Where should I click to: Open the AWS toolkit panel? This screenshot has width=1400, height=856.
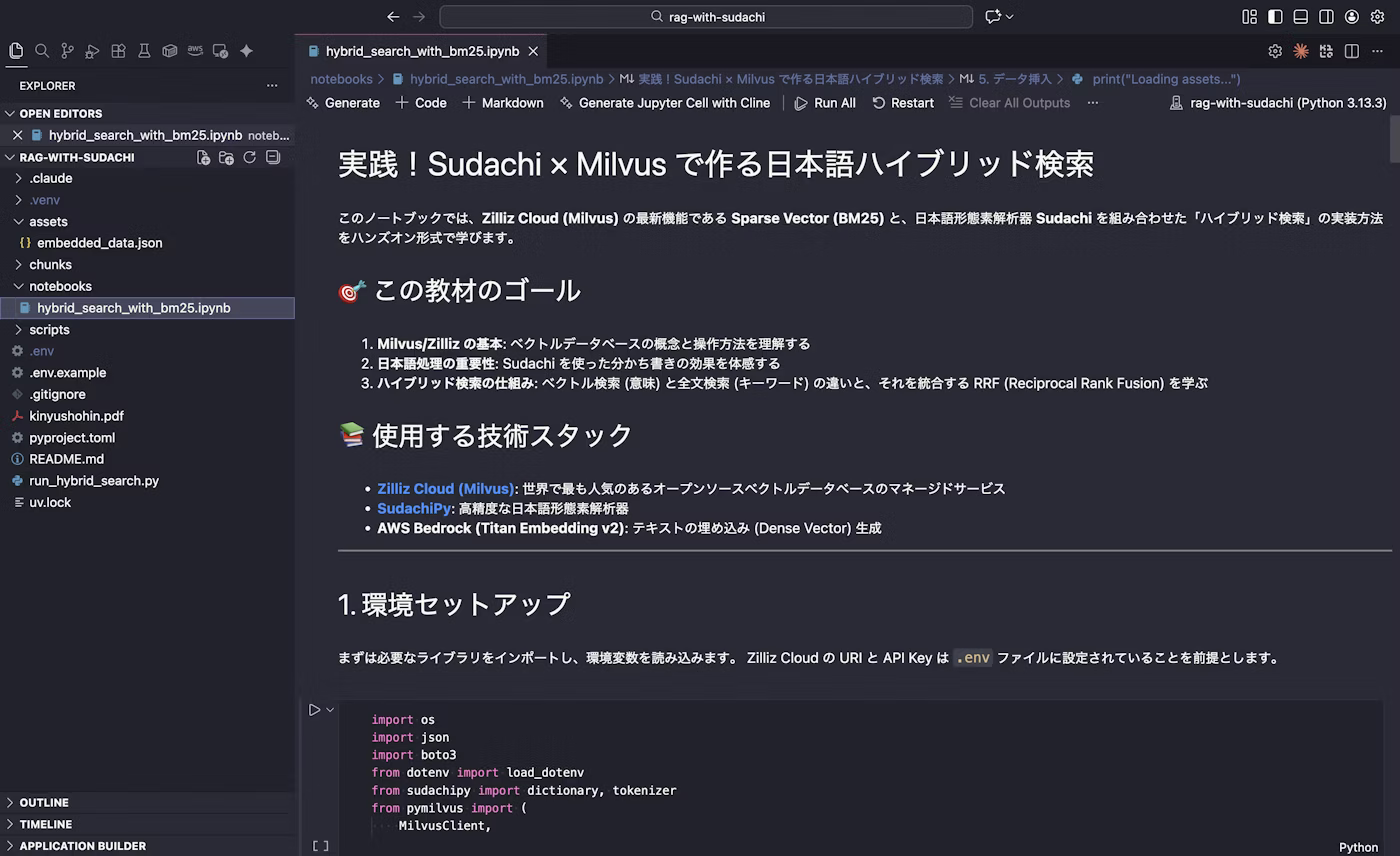click(195, 51)
